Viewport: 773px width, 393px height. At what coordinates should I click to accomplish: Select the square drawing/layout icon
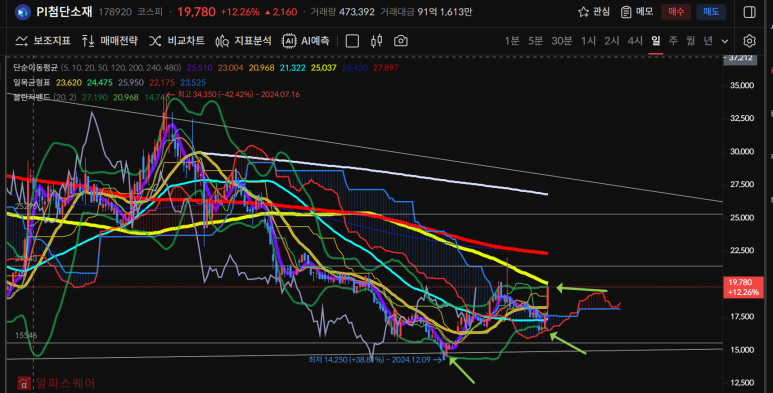pyautogui.click(x=352, y=41)
